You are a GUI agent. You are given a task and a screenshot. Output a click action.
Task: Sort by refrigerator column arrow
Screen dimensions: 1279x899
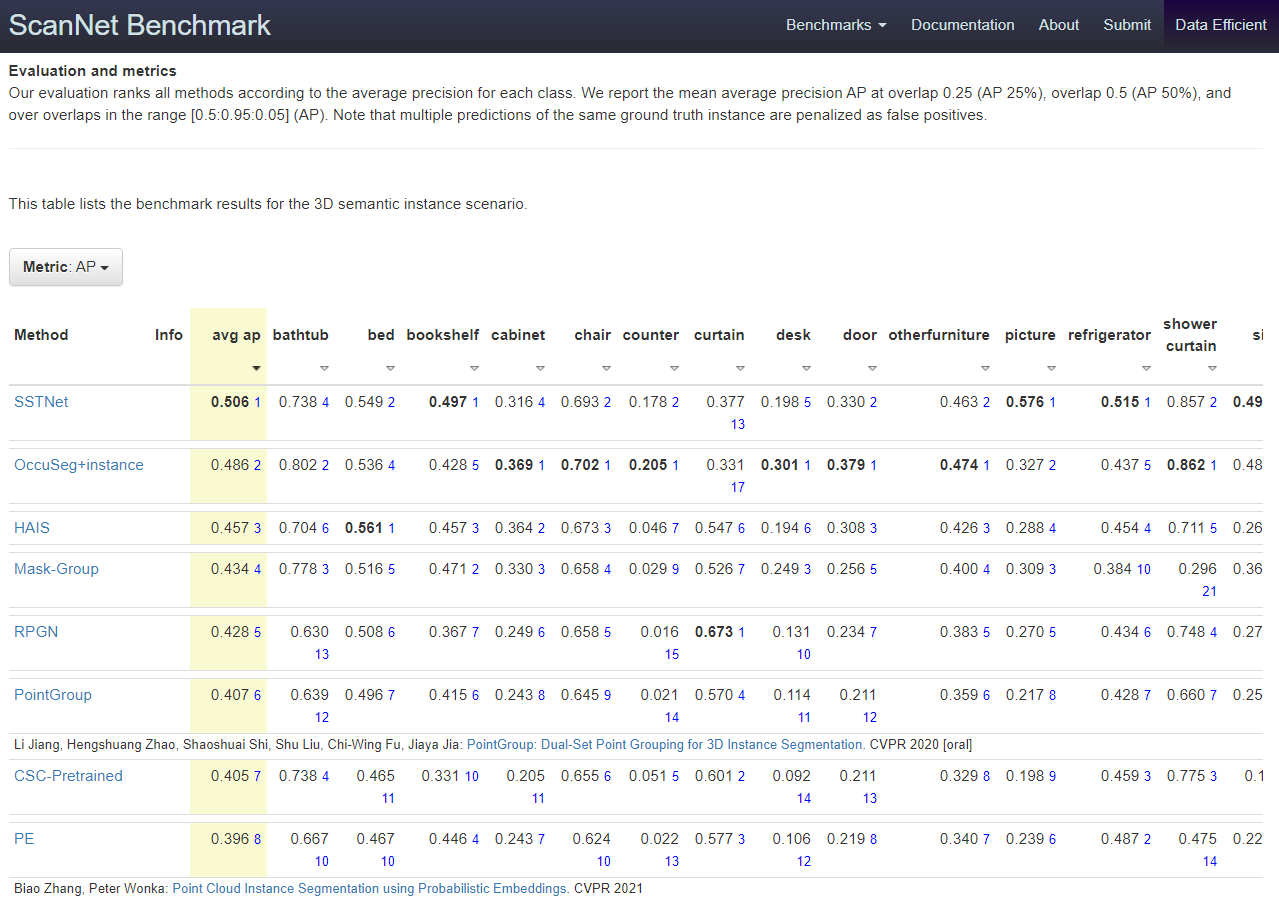coord(1146,368)
